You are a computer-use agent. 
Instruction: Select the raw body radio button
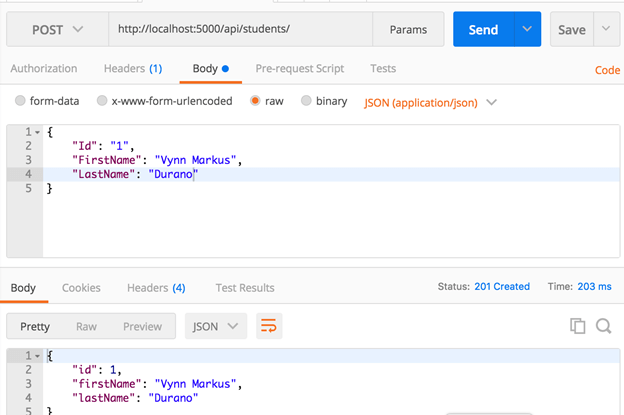pos(256,101)
